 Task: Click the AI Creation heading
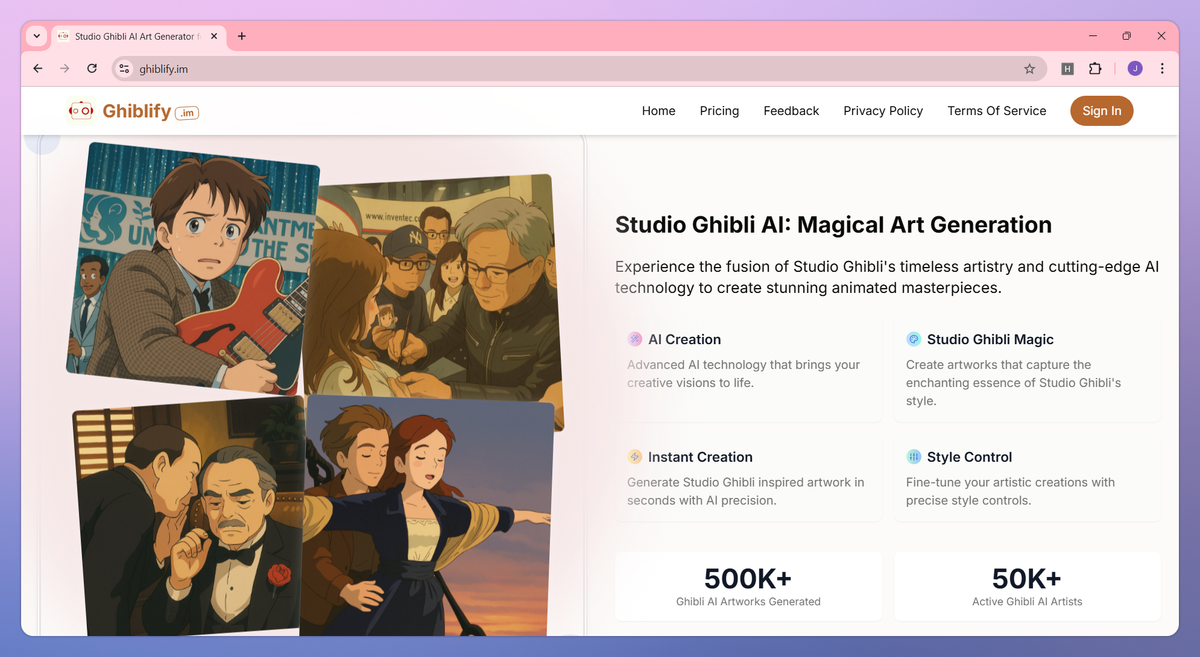pos(685,339)
